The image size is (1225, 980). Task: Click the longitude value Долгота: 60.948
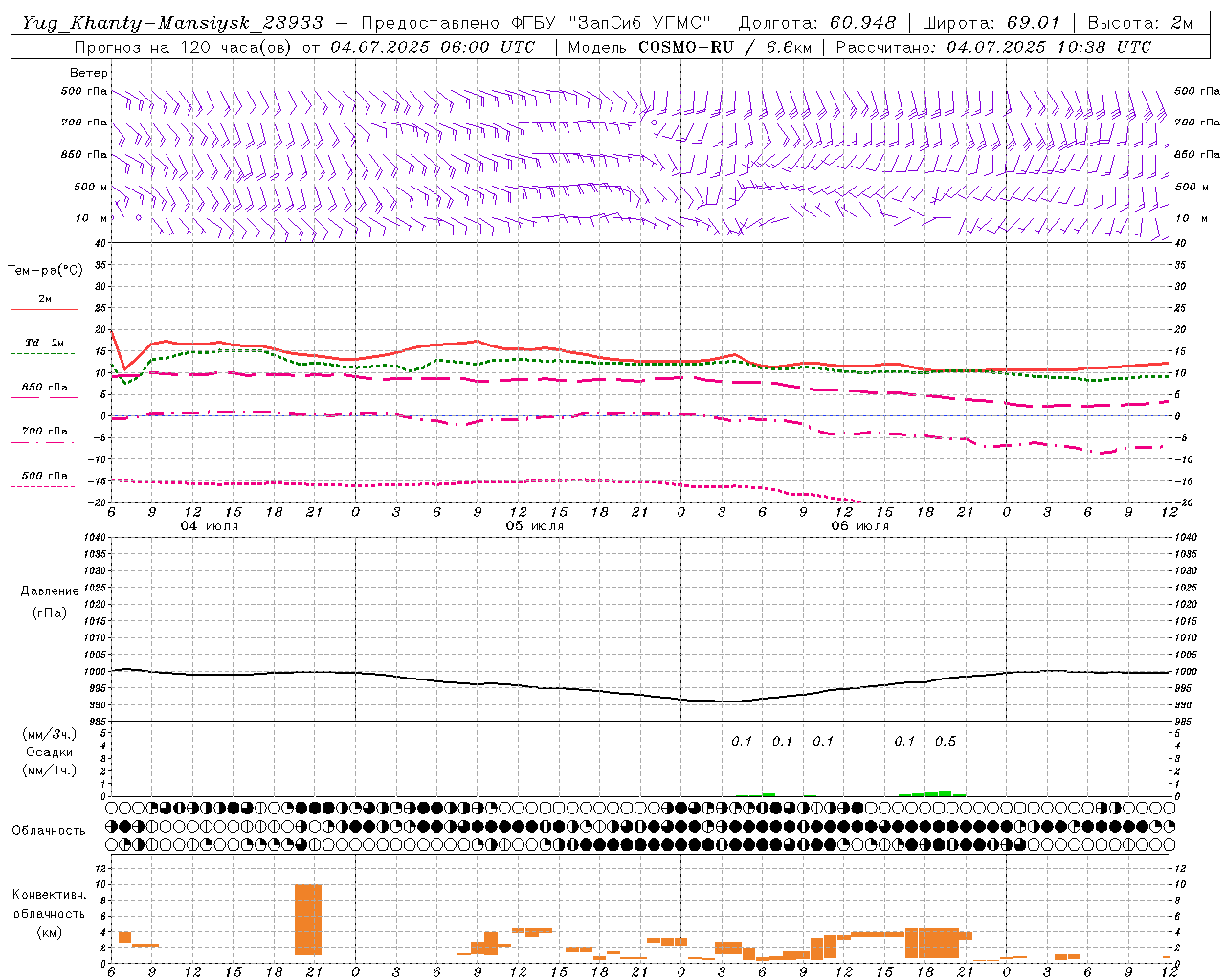pyautogui.click(x=817, y=23)
